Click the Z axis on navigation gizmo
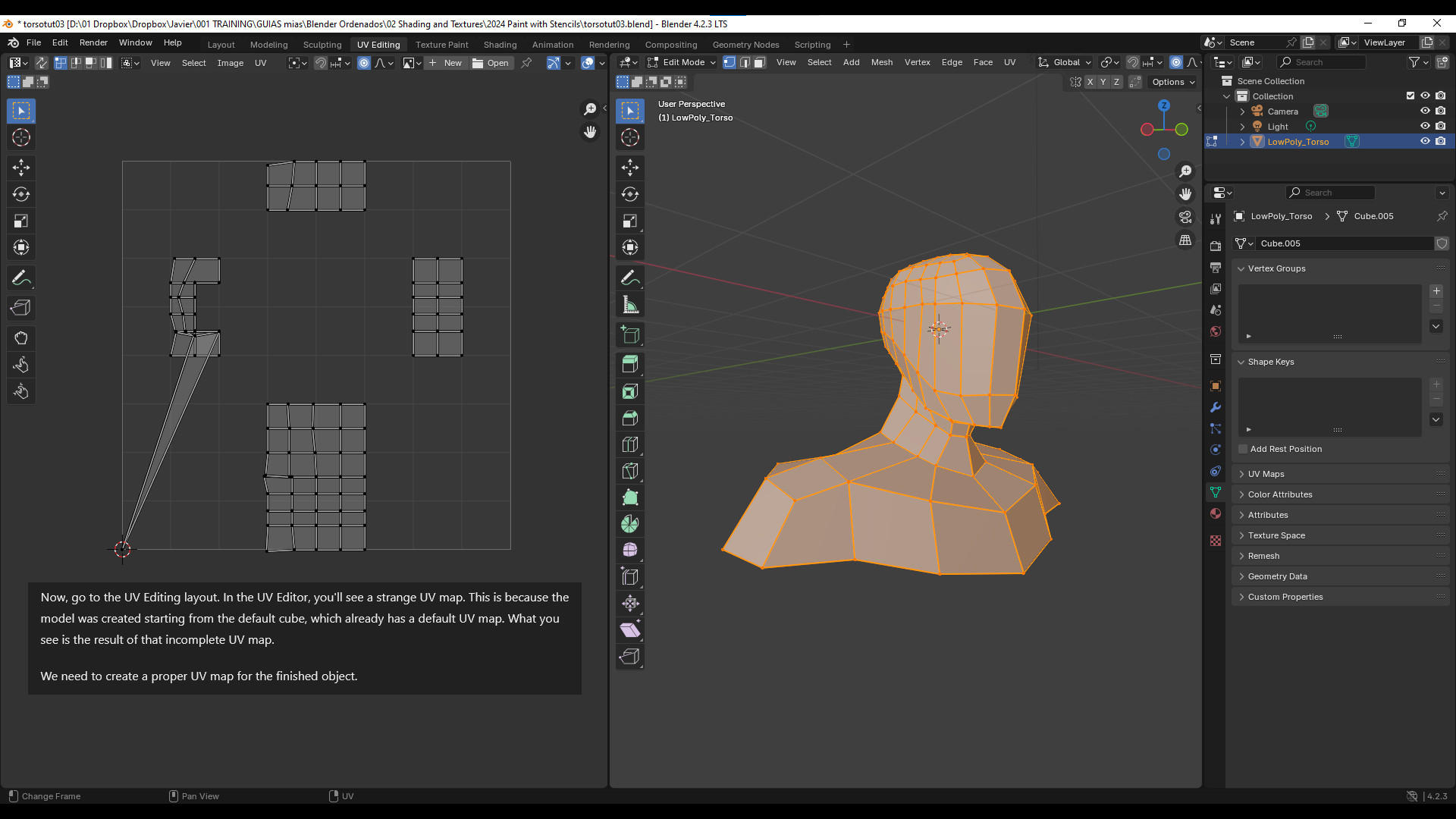This screenshot has height=819, width=1456. point(1164,105)
